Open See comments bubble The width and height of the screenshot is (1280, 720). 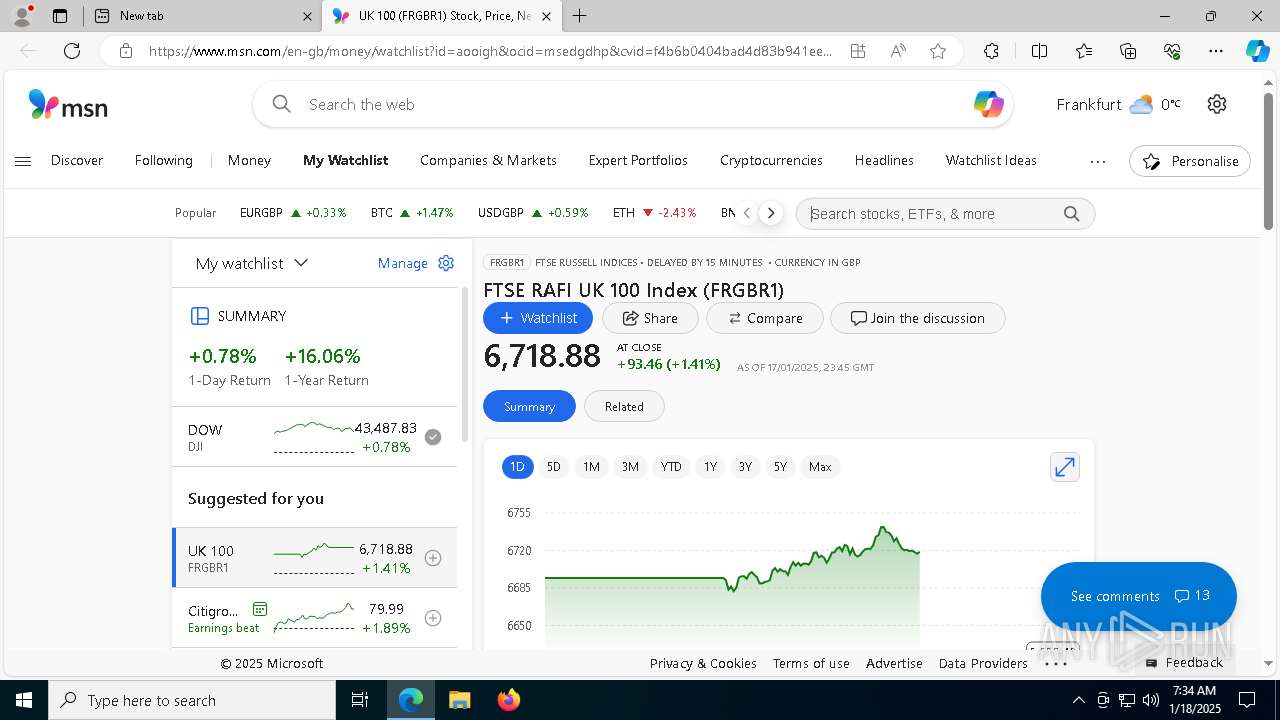tap(1139, 596)
